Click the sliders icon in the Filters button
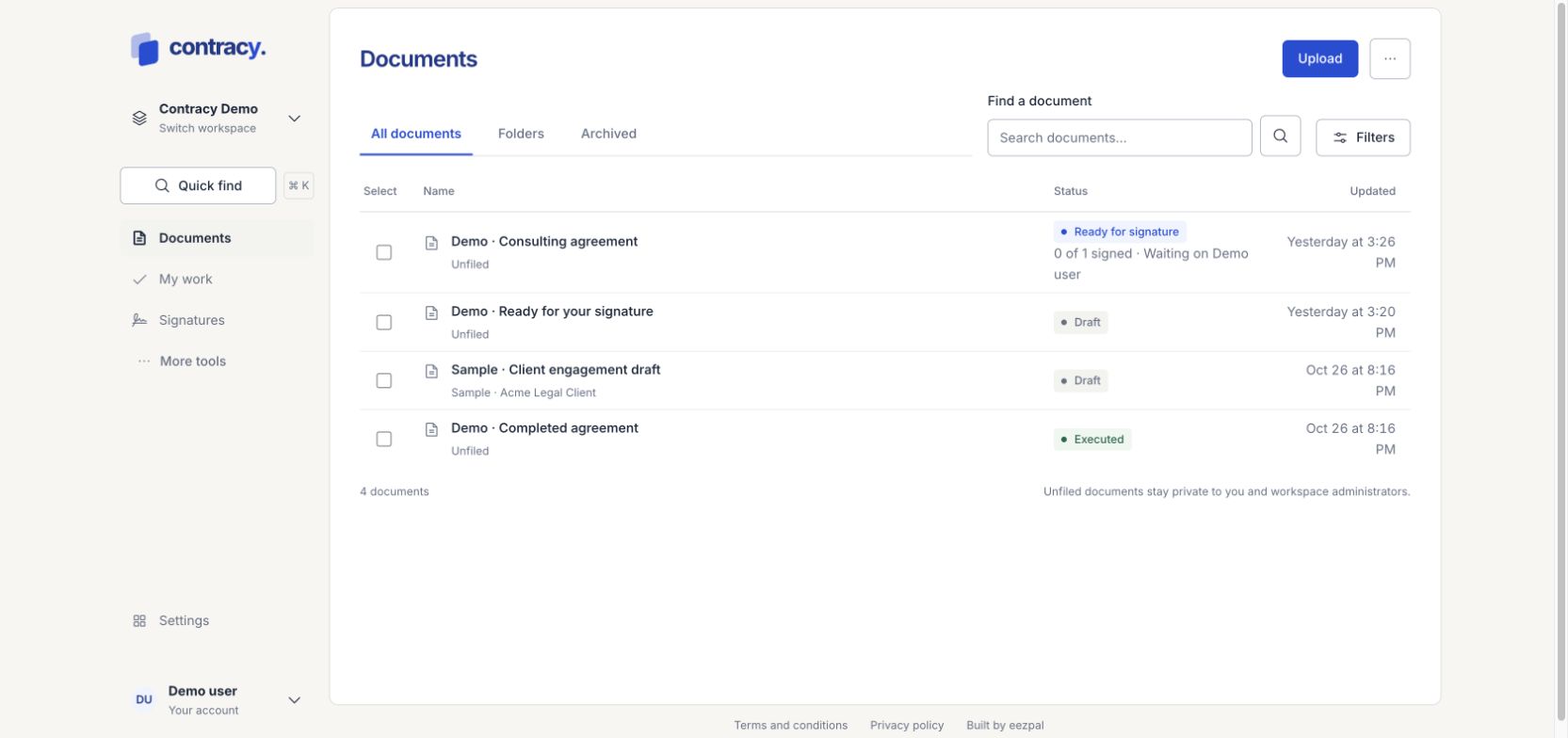The height and width of the screenshot is (738, 1568). [x=1339, y=137]
